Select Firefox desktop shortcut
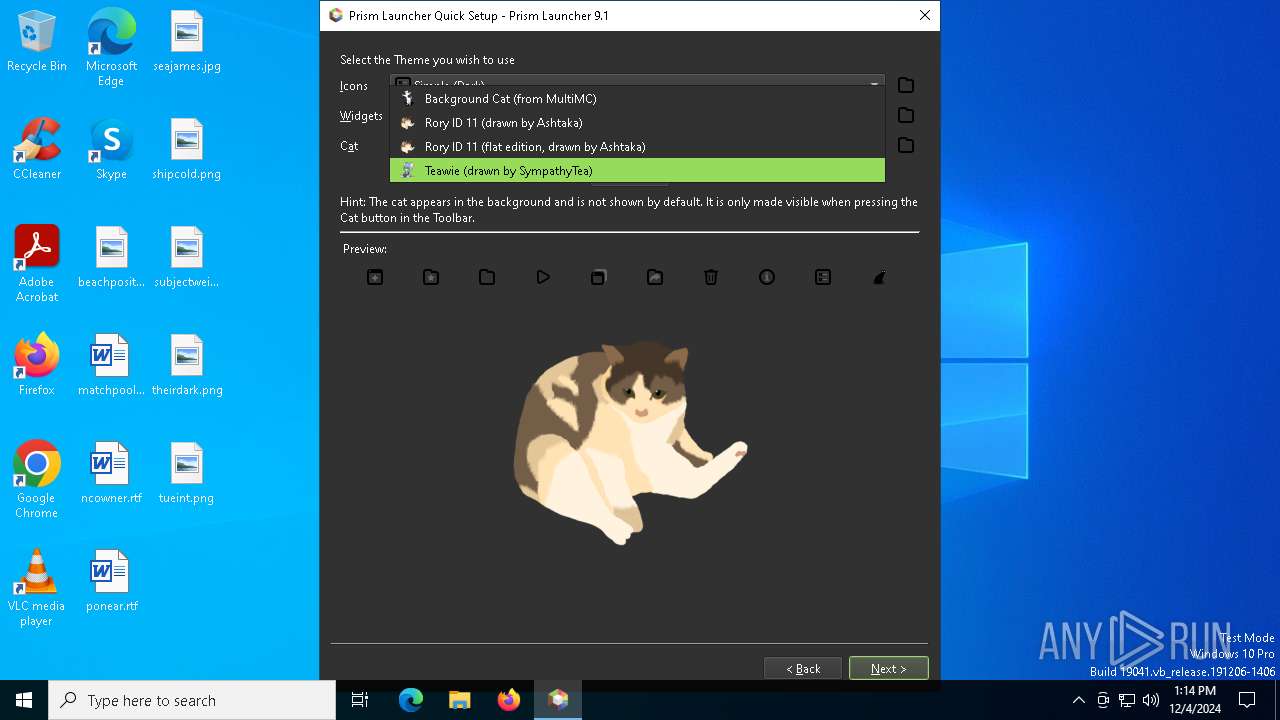Screen dimensions: 1280x720 [x=37, y=365]
